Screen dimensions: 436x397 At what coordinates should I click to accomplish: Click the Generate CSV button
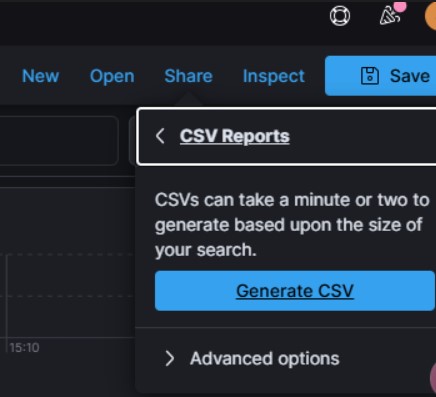pyautogui.click(x=295, y=291)
